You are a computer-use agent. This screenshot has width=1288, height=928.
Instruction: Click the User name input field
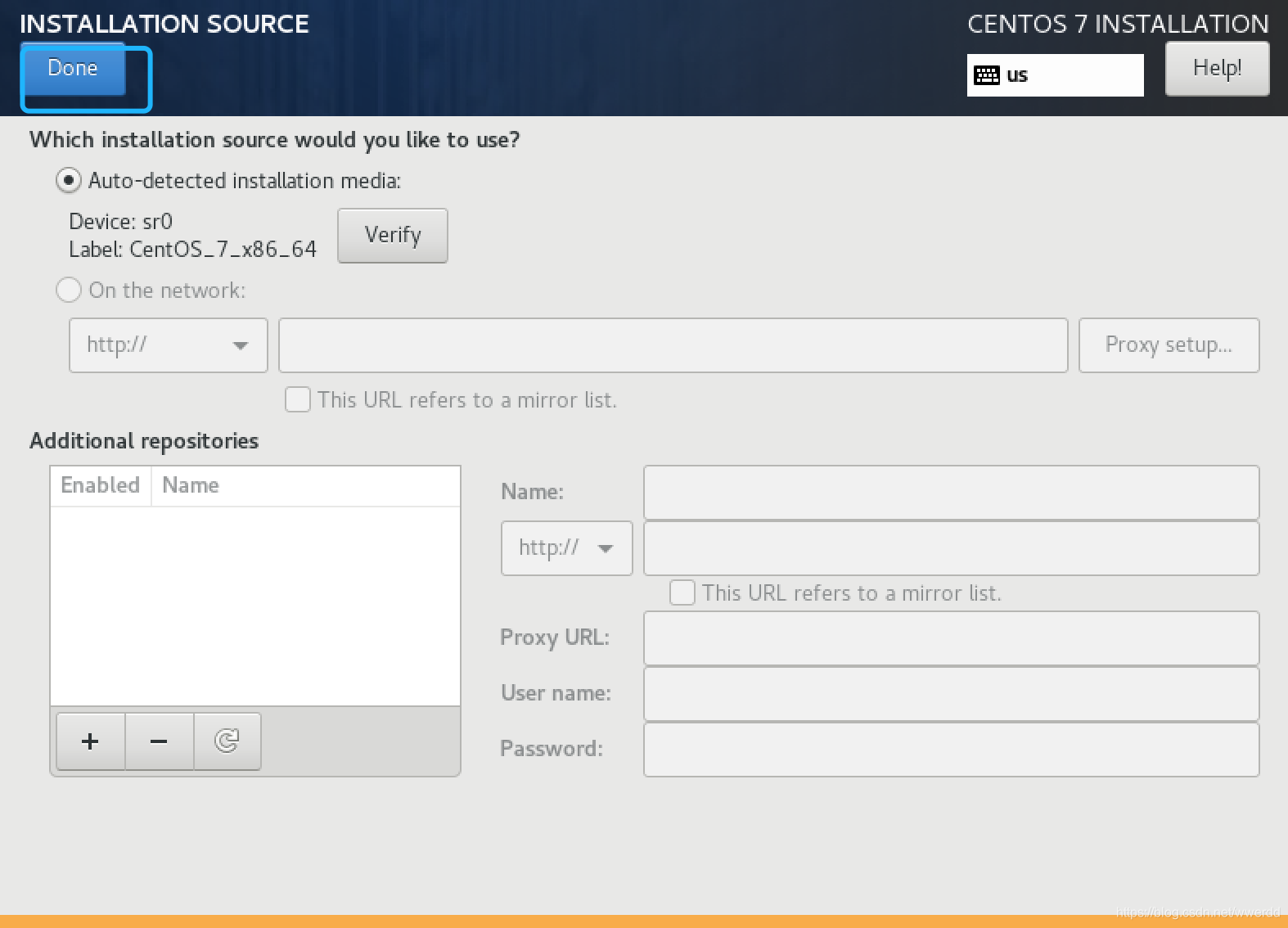click(952, 694)
